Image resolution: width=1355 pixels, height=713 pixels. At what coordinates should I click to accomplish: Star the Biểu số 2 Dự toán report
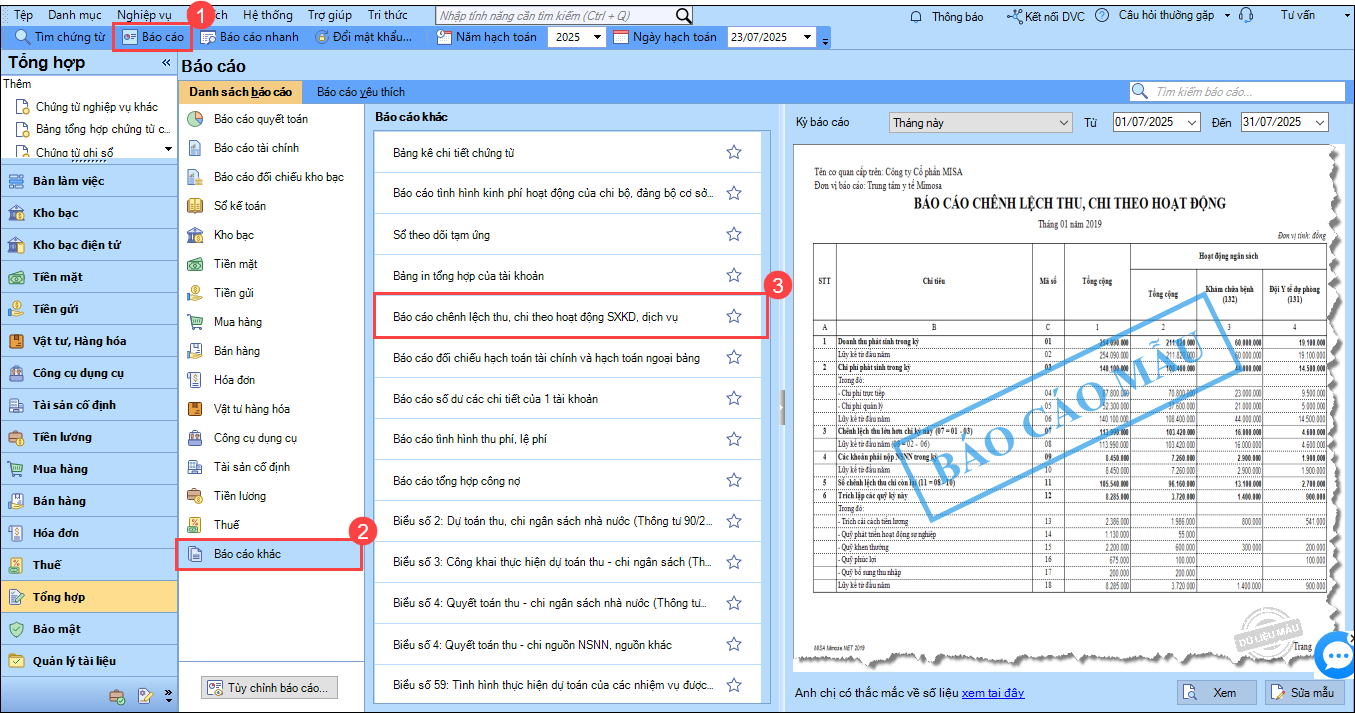click(x=734, y=521)
